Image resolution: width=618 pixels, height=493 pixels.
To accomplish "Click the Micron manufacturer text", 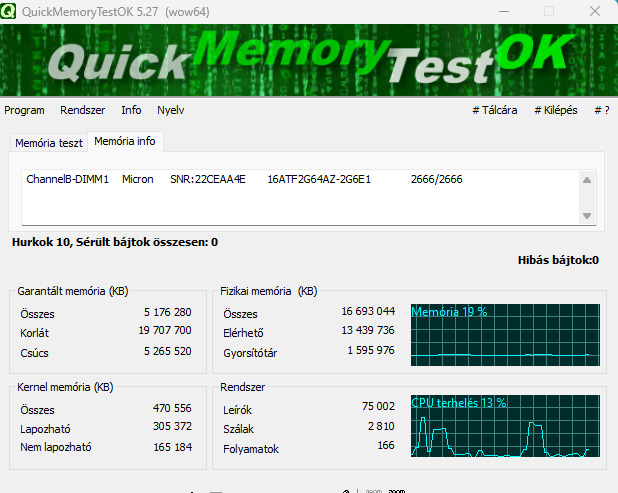I will click(x=138, y=179).
